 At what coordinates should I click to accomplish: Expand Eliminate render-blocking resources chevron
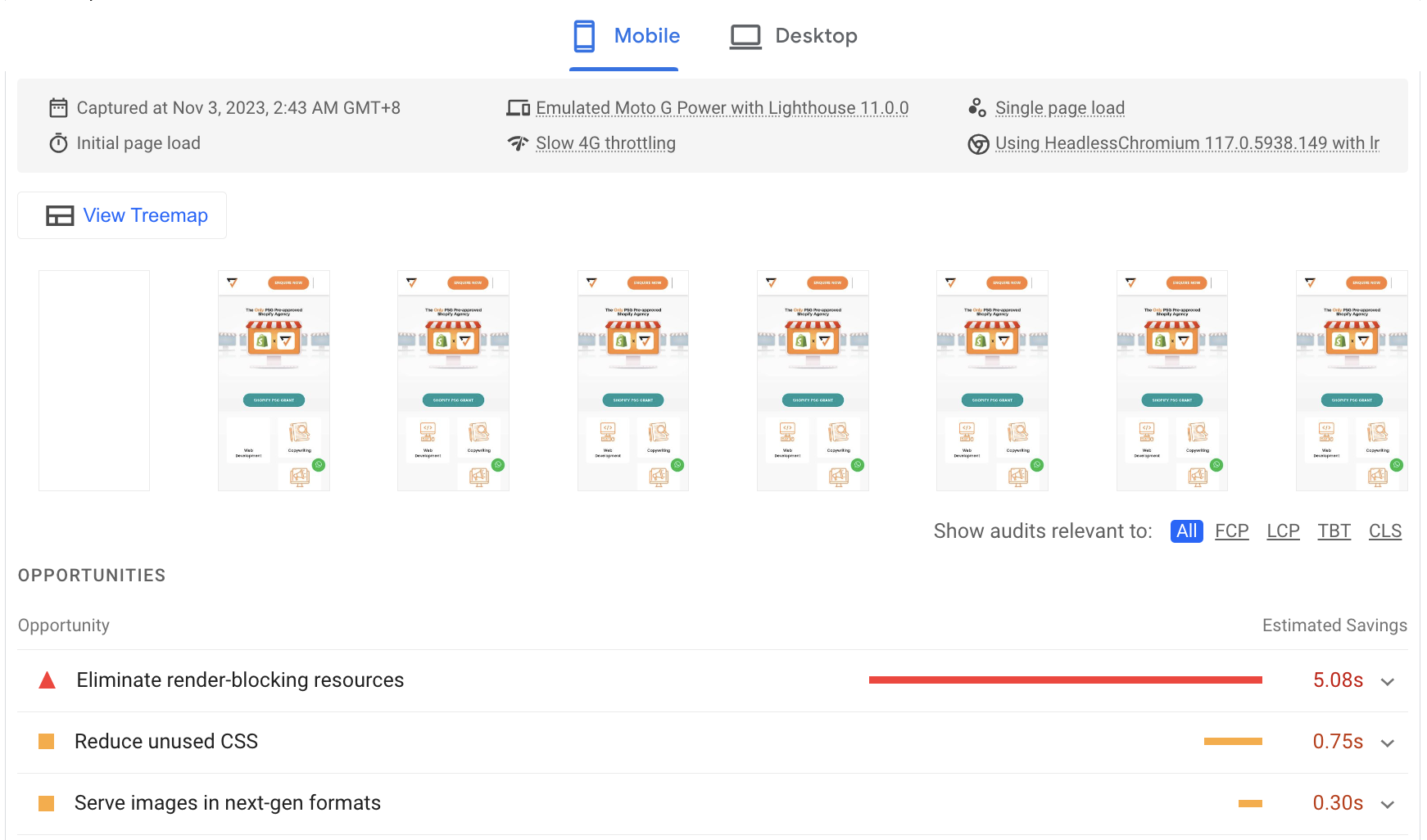[1388, 682]
